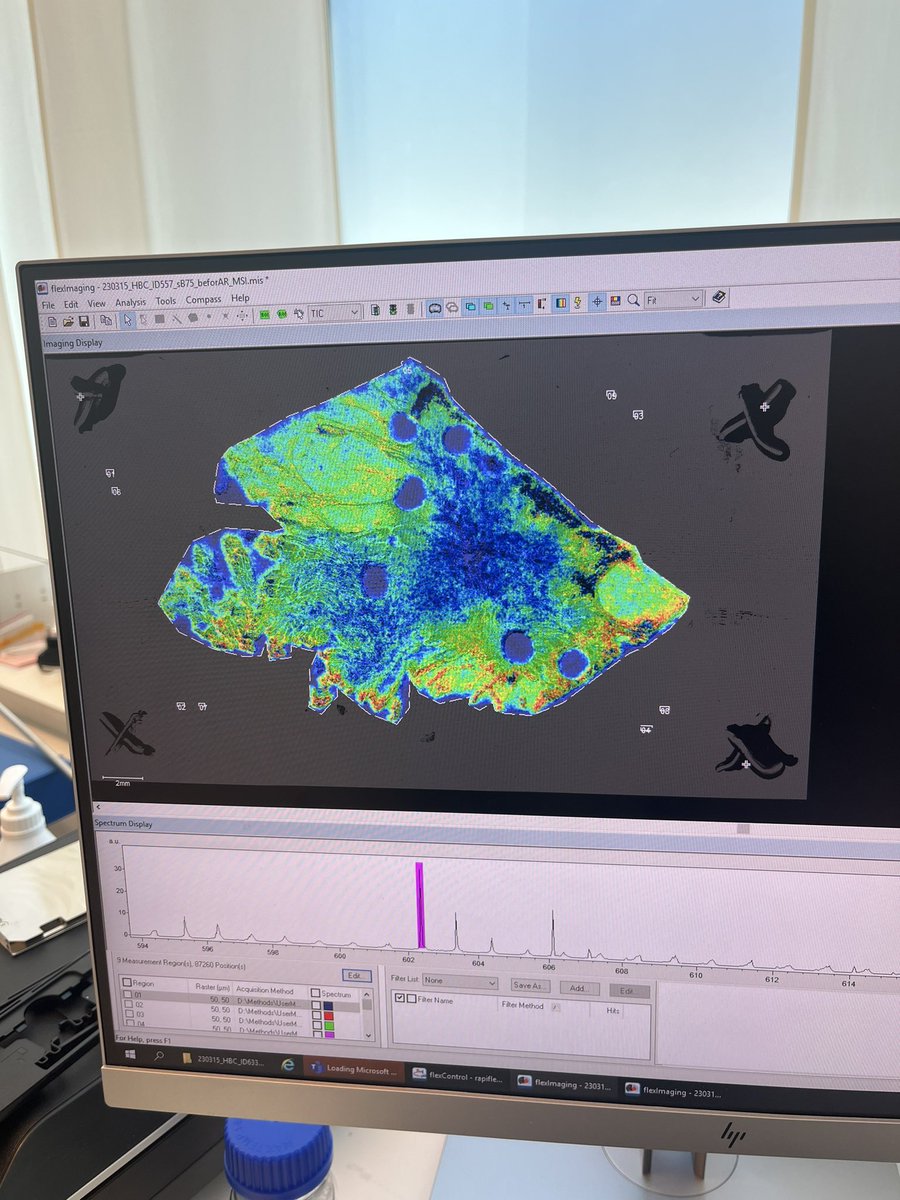Viewport: 900px width, 1200px height.
Task: Click region list scrollbar up arrow
Action: (367, 995)
